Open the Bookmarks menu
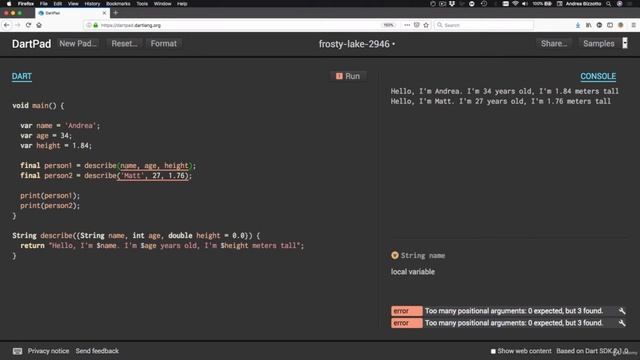640x360 pixels. [x=118, y=4]
